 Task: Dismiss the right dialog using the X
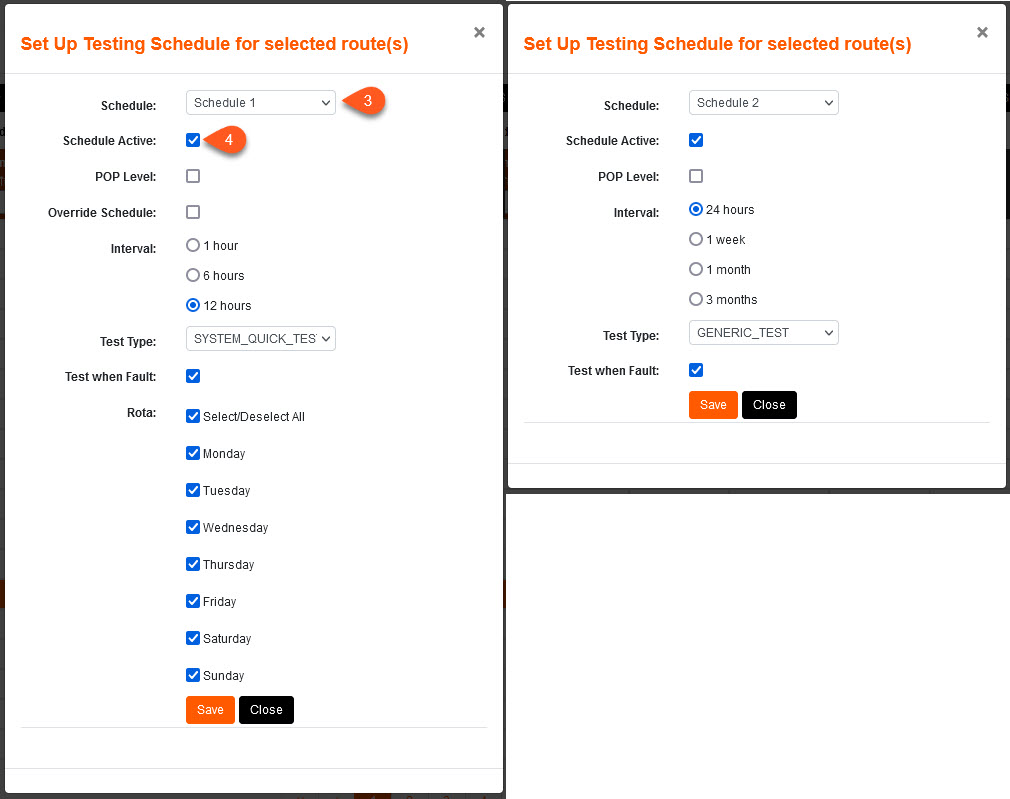tap(982, 32)
